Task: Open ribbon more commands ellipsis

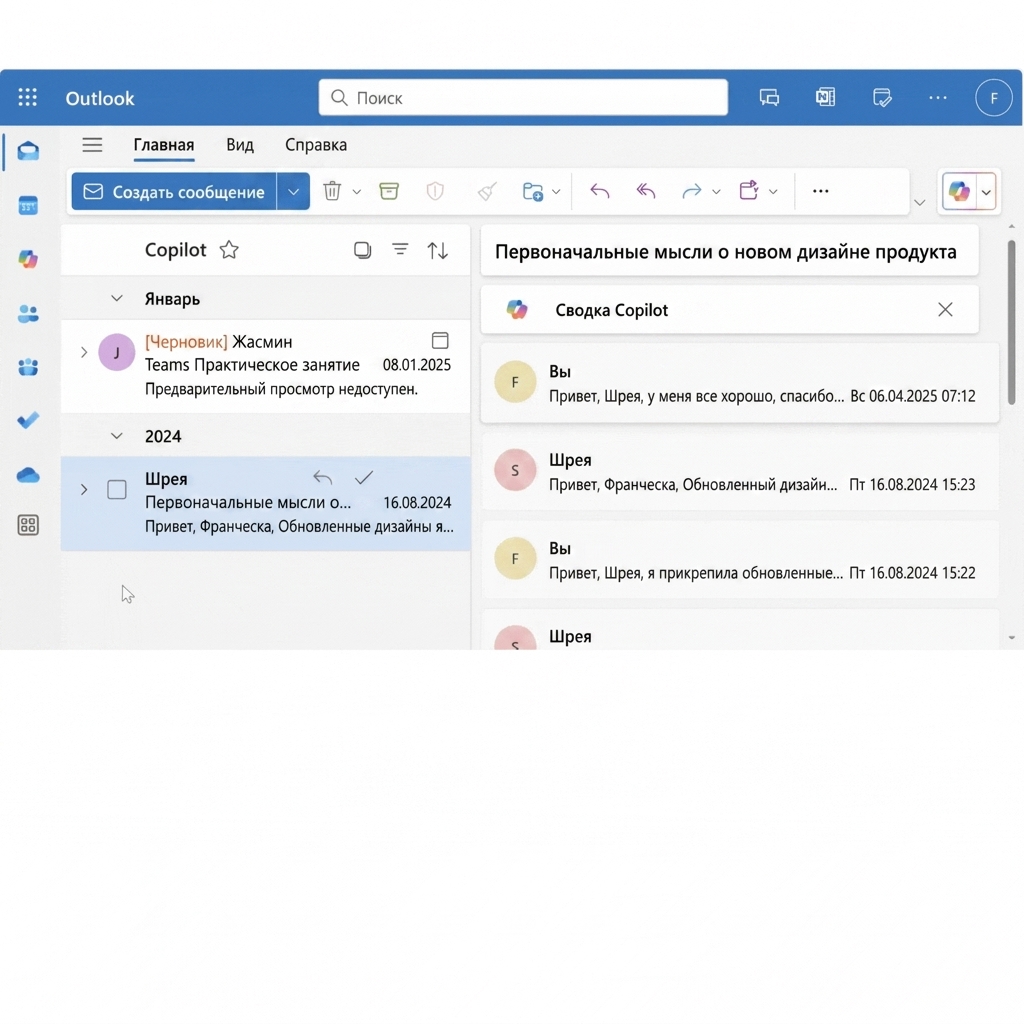Action: (820, 191)
